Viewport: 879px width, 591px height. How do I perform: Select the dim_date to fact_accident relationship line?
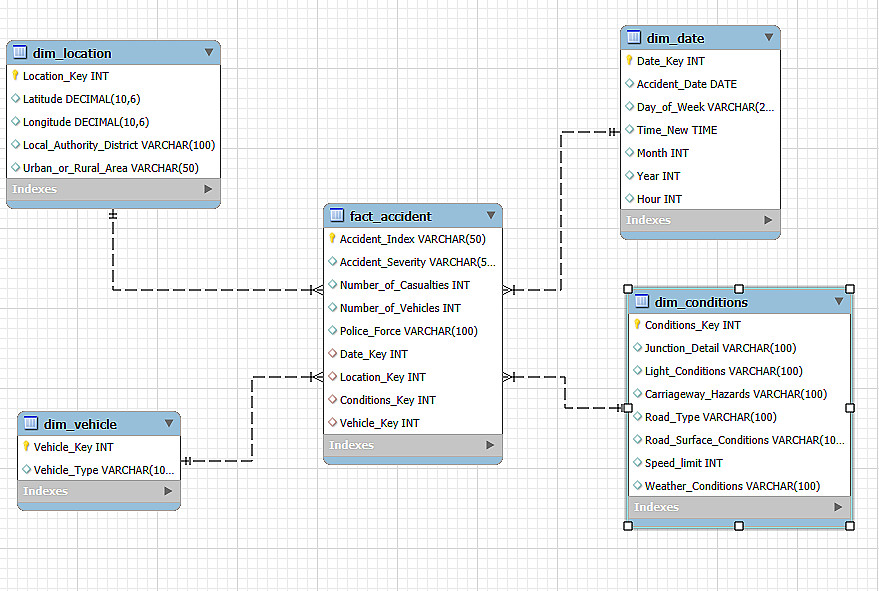(561, 211)
